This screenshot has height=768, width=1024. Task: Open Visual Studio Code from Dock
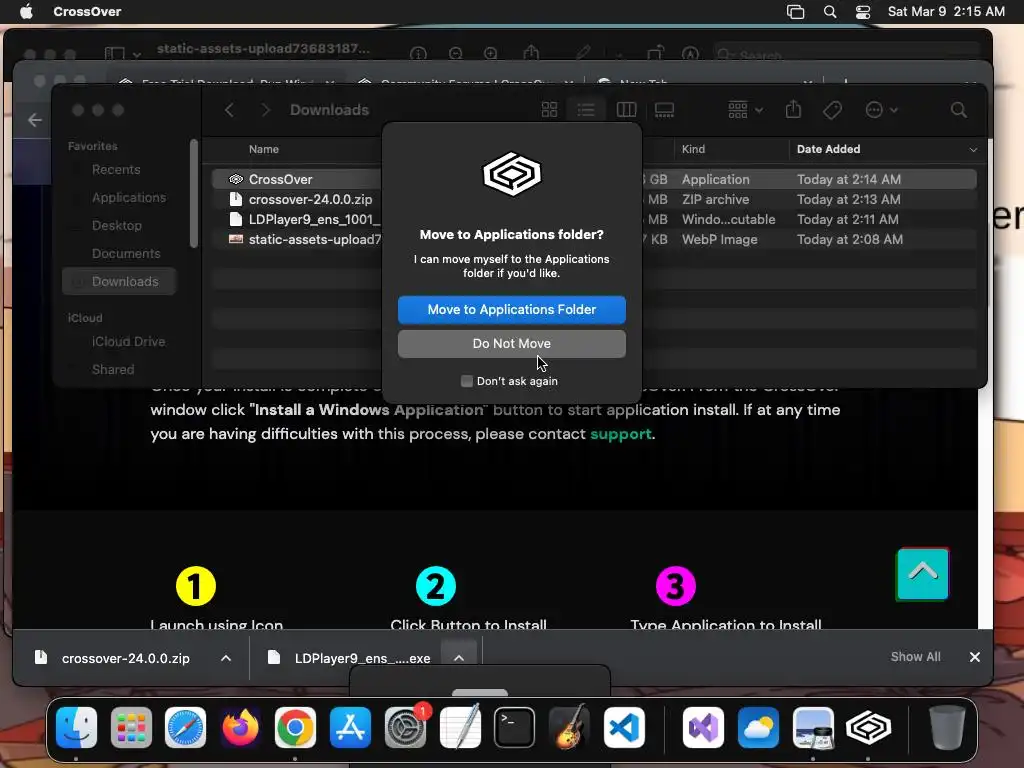[624, 727]
